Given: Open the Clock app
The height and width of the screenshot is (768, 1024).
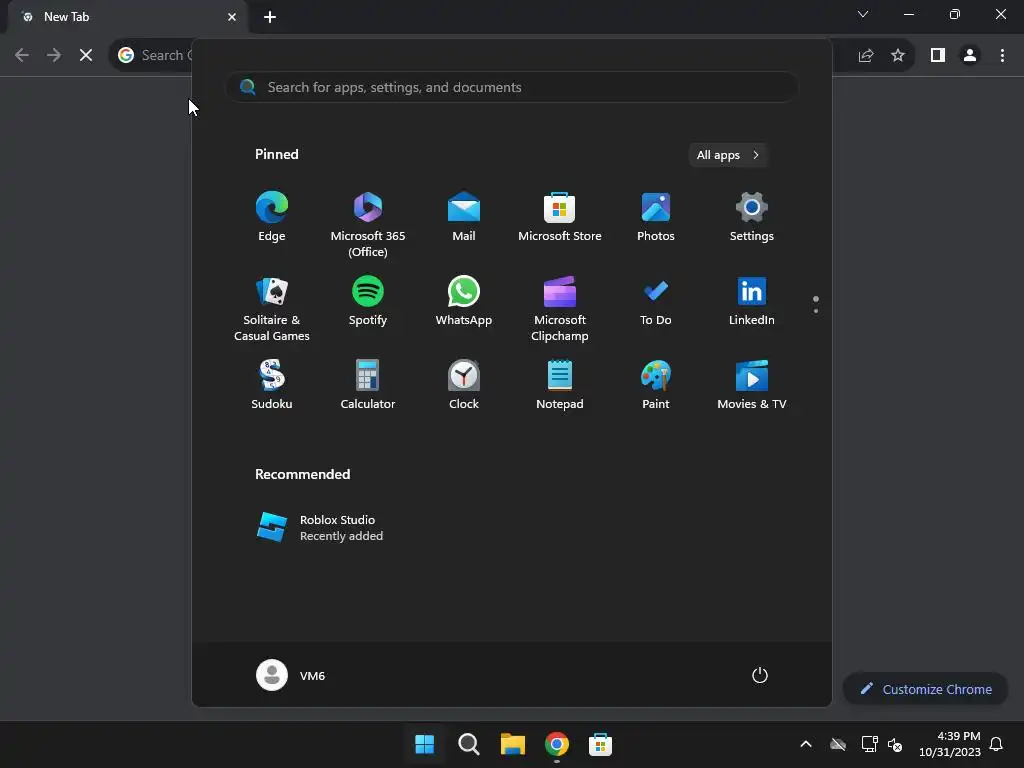Looking at the screenshot, I should 464,385.
